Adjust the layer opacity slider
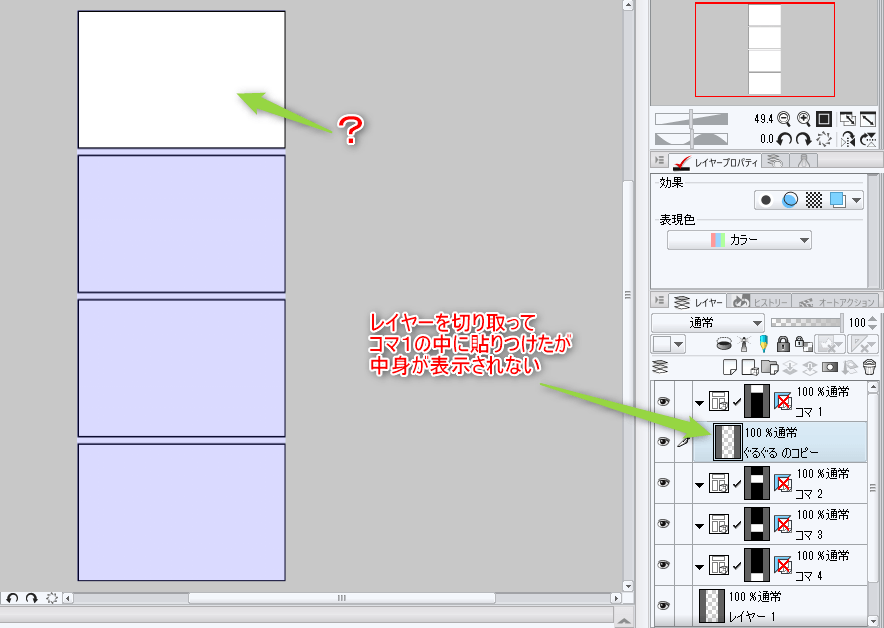 click(807, 323)
